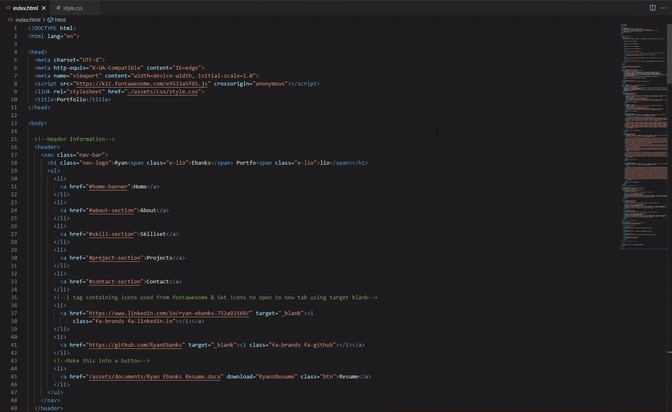Click the #home-banner href
The image size is (672, 412).
pyautogui.click(x=108, y=186)
